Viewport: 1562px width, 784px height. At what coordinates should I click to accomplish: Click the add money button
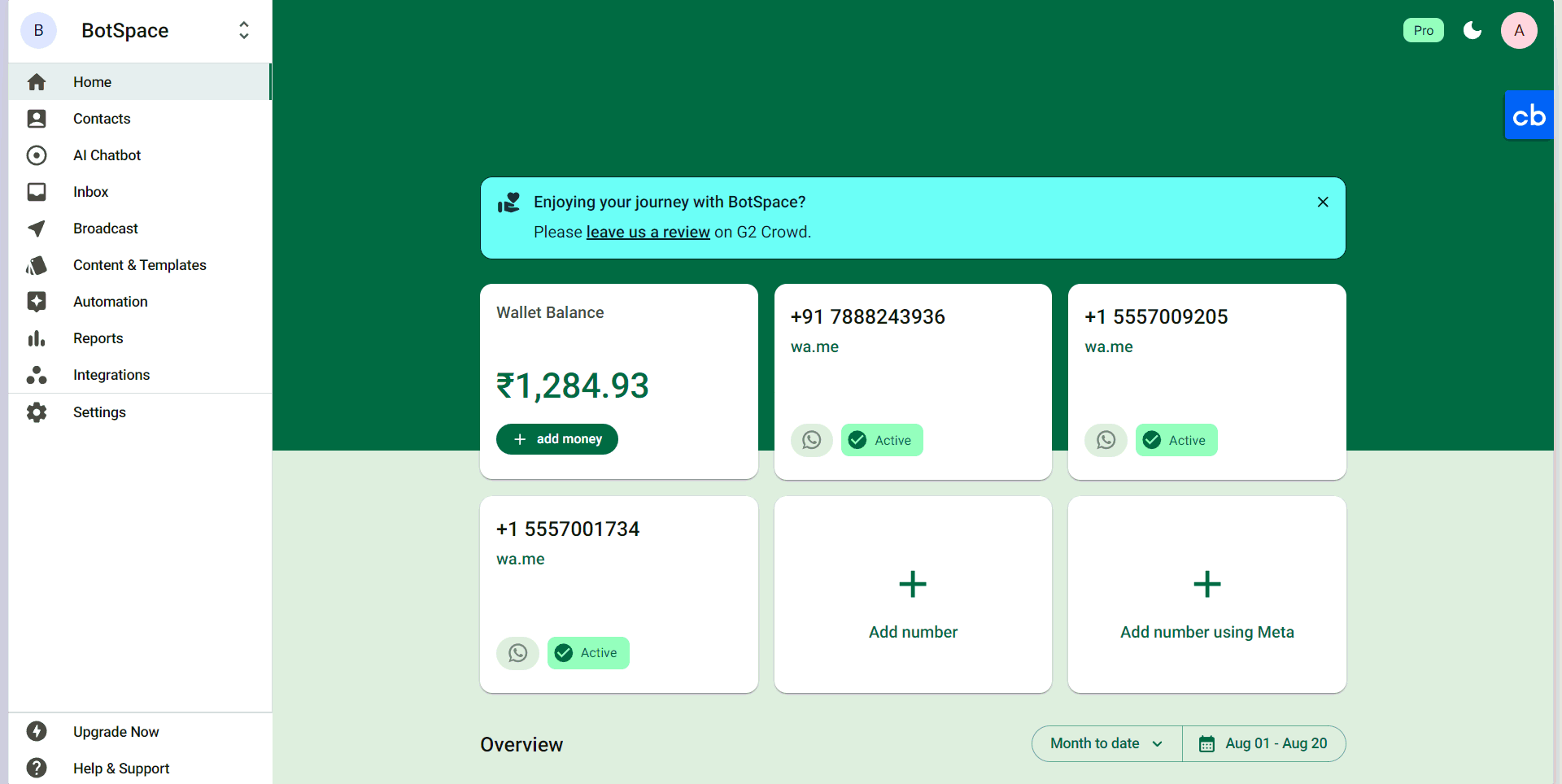(x=557, y=439)
